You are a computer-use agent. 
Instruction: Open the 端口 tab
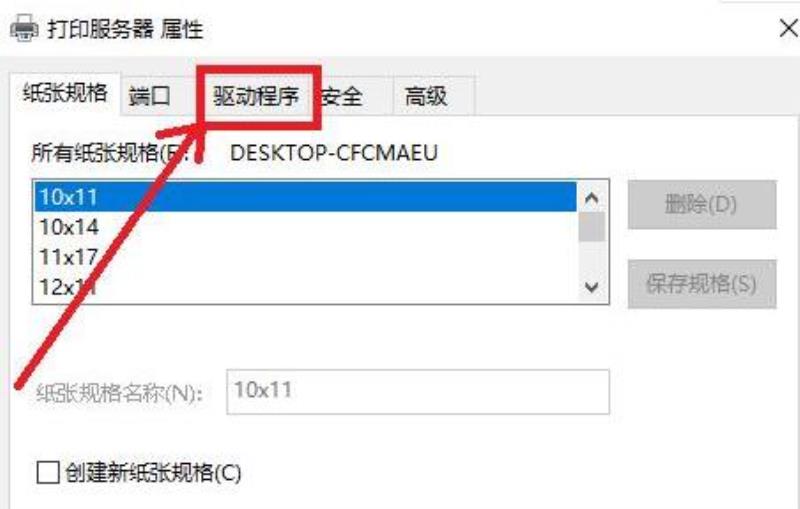149,96
